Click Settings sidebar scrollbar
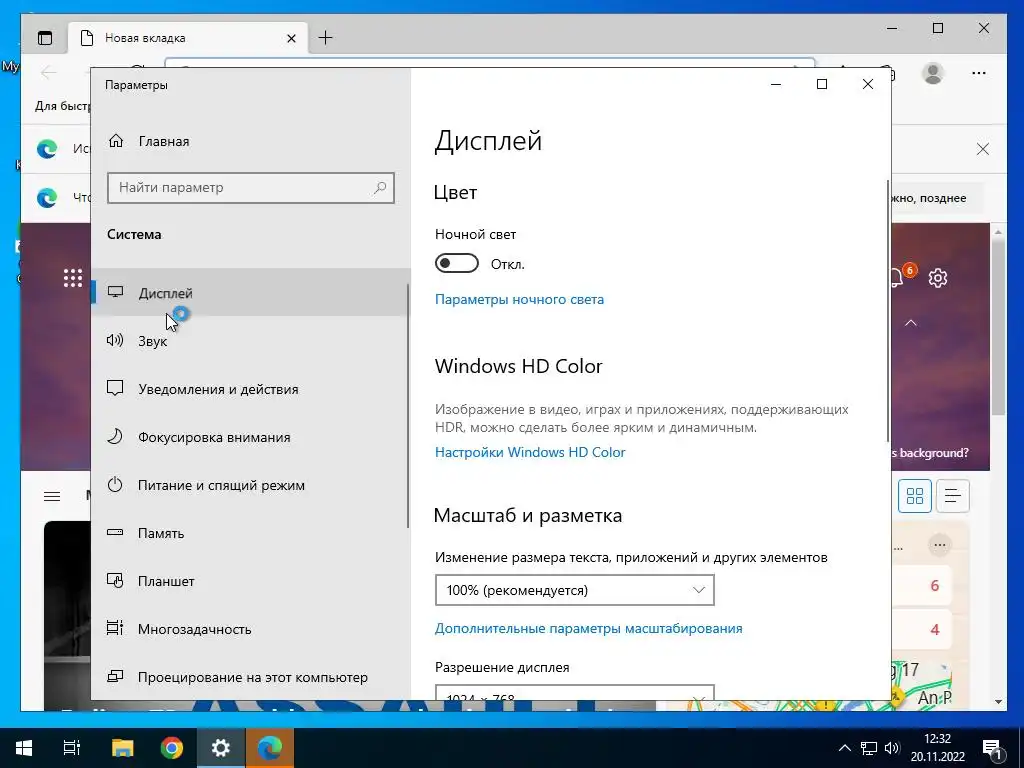 tap(408, 405)
